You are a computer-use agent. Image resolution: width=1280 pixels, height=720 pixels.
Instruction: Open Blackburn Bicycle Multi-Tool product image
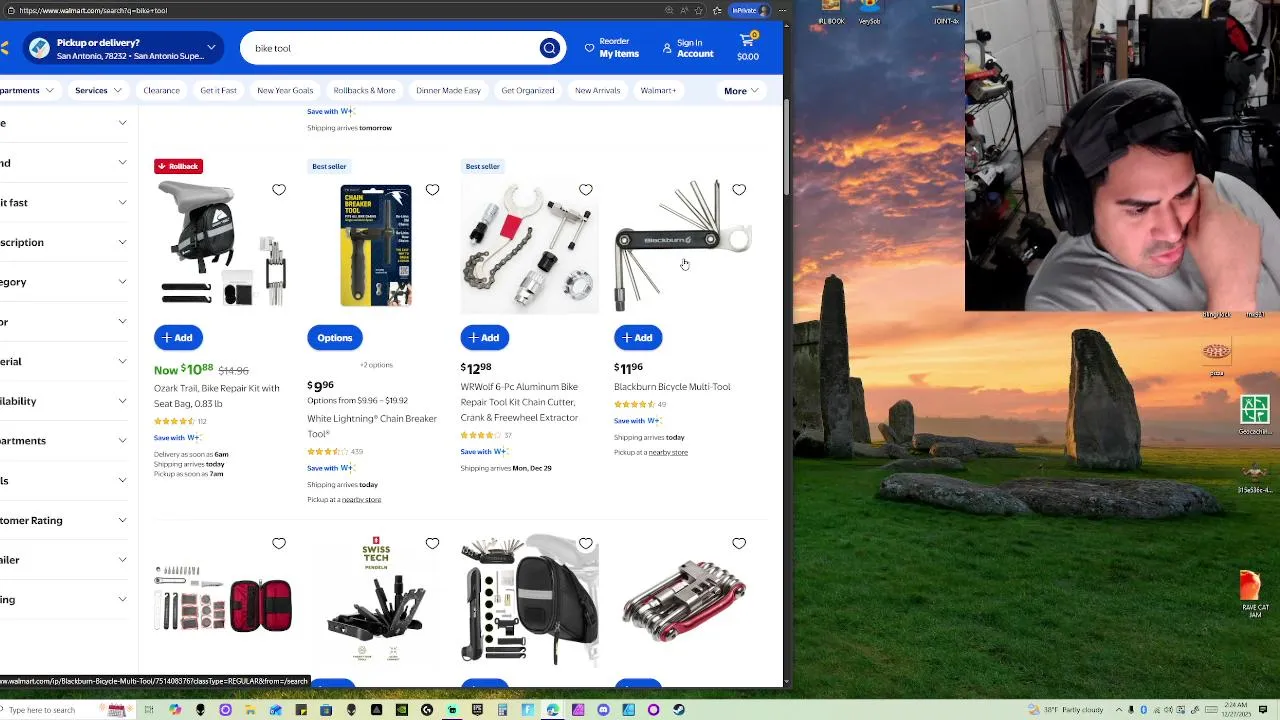pos(683,245)
